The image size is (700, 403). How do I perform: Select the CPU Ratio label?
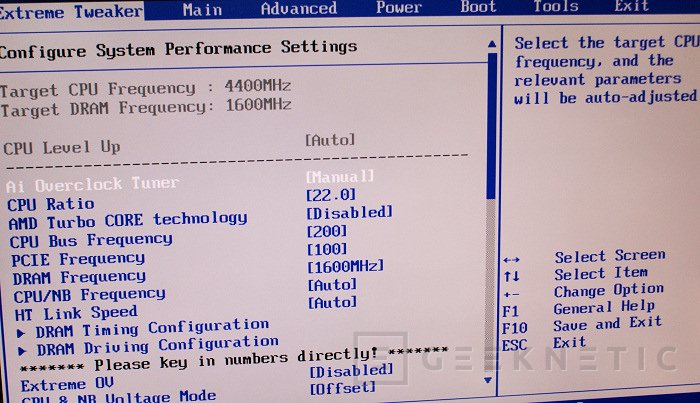(51, 204)
